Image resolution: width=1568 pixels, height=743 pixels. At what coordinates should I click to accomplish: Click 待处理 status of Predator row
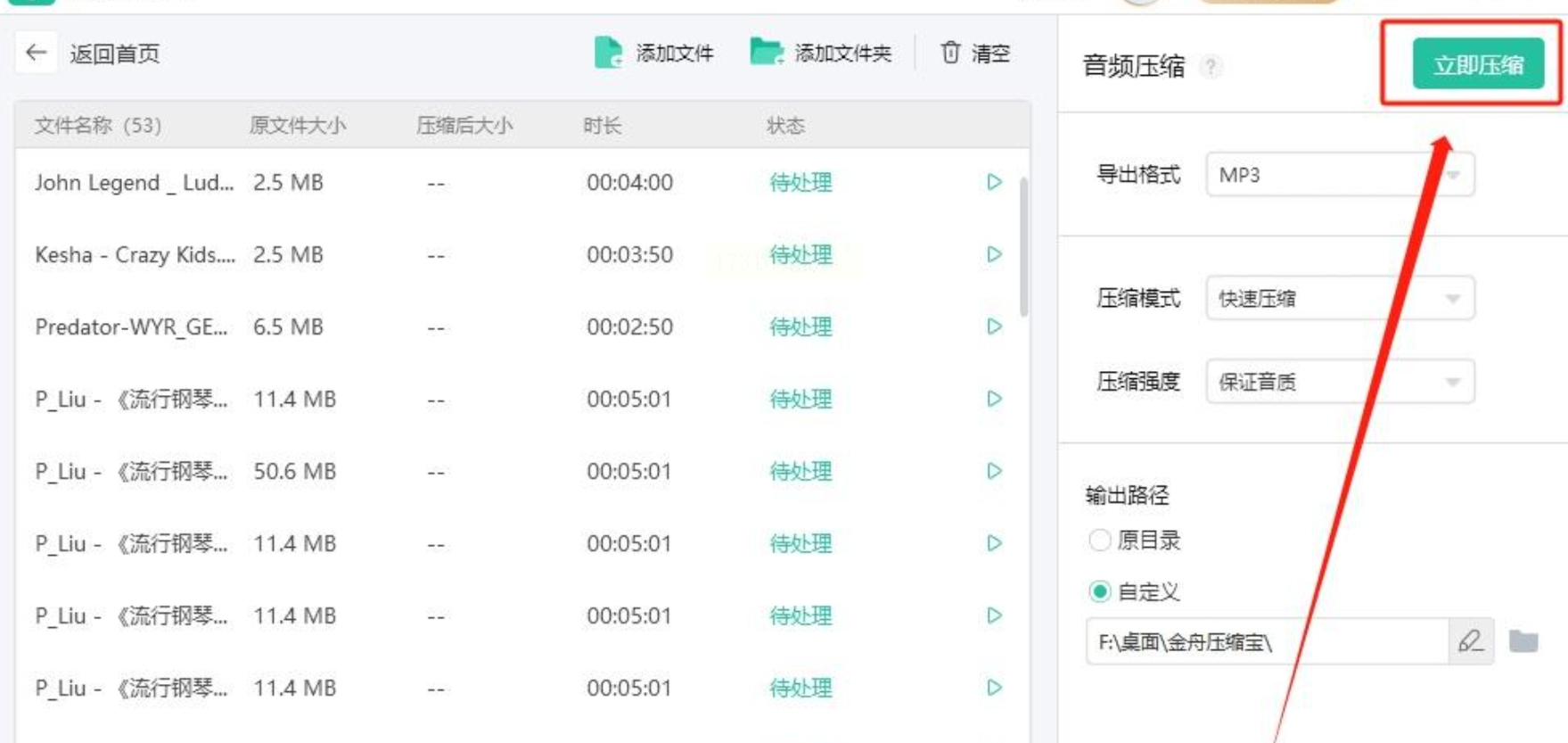coord(800,327)
